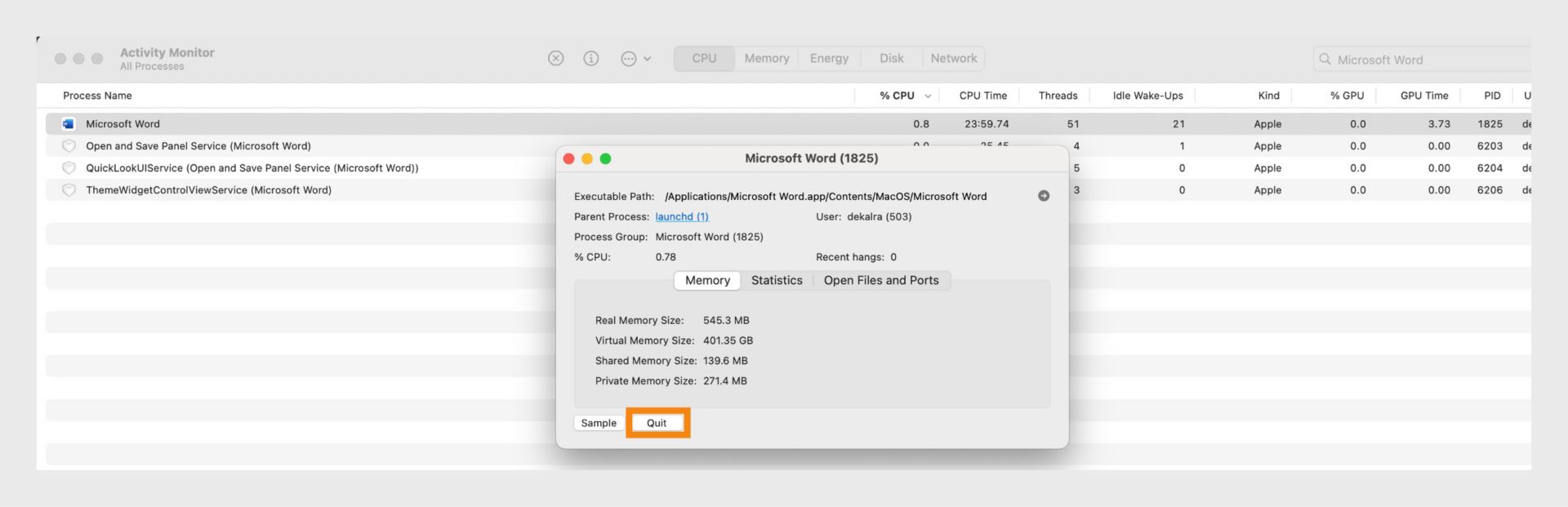Click the Activity Monitor window title
This screenshot has height=507, width=1568.
tap(167, 52)
